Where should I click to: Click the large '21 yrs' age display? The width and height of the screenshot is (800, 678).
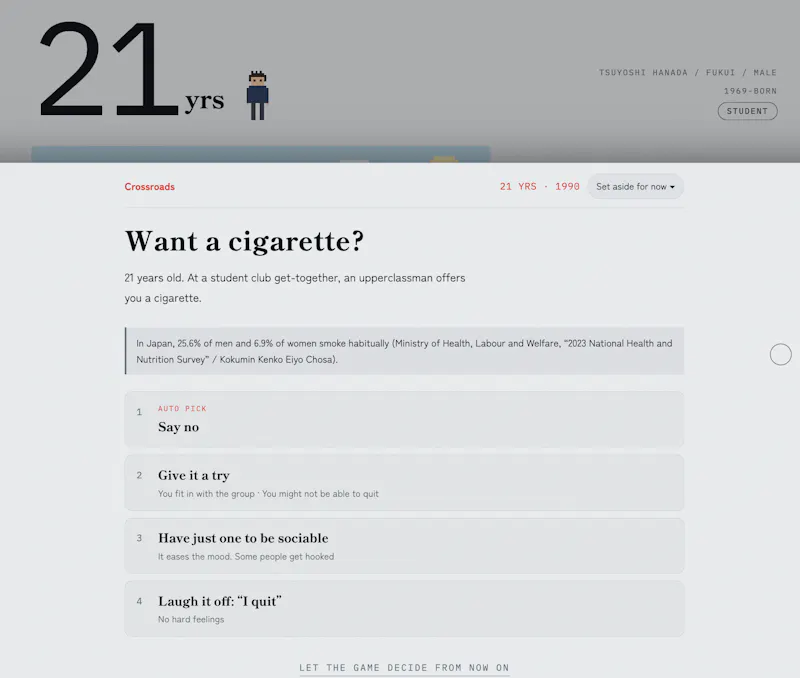tap(131, 69)
